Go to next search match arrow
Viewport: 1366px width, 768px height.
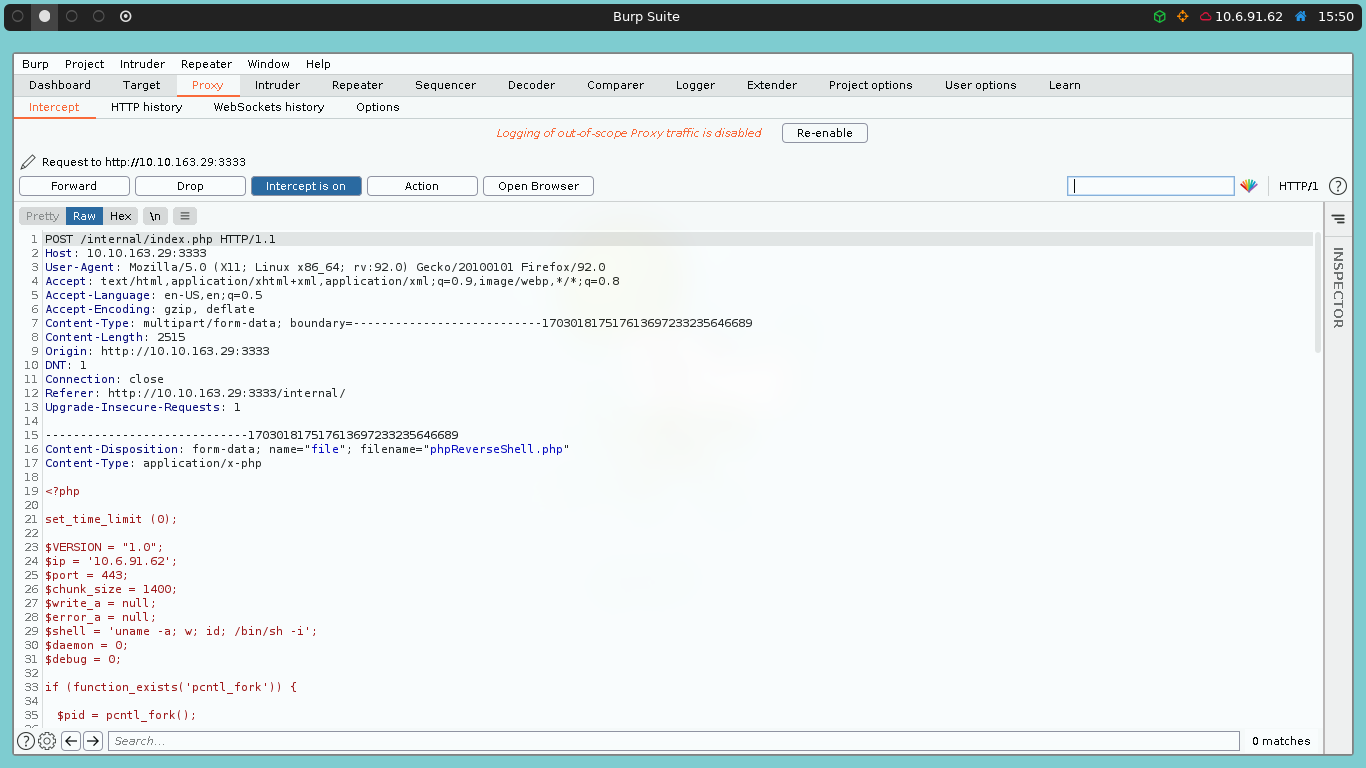pyautogui.click(x=93, y=741)
